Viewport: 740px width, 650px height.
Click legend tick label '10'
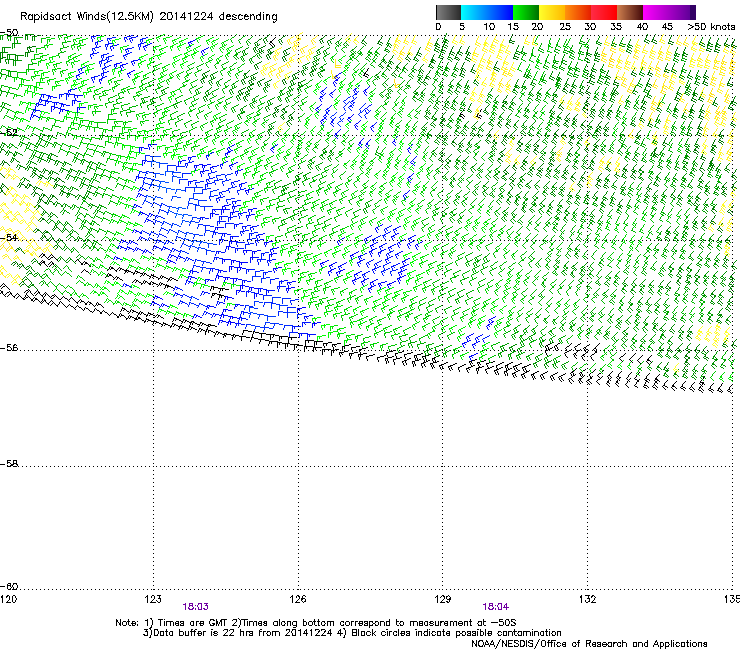tap(489, 27)
